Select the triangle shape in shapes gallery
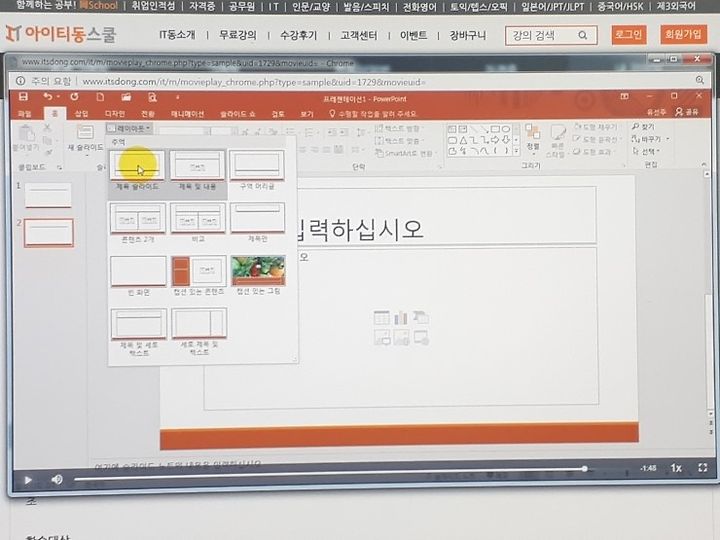The width and height of the screenshot is (720, 540). [463, 140]
